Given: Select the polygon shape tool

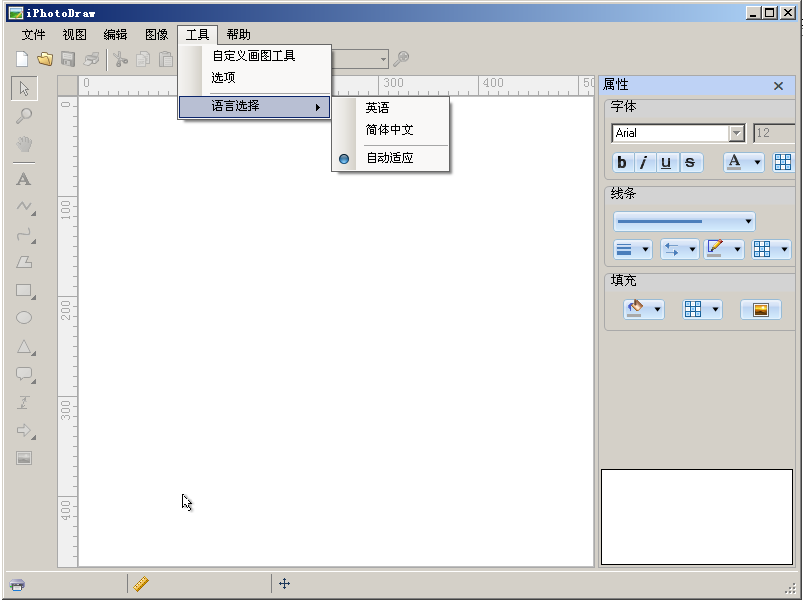Looking at the screenshot, I should pyautogui.click(x=24, y=262).
